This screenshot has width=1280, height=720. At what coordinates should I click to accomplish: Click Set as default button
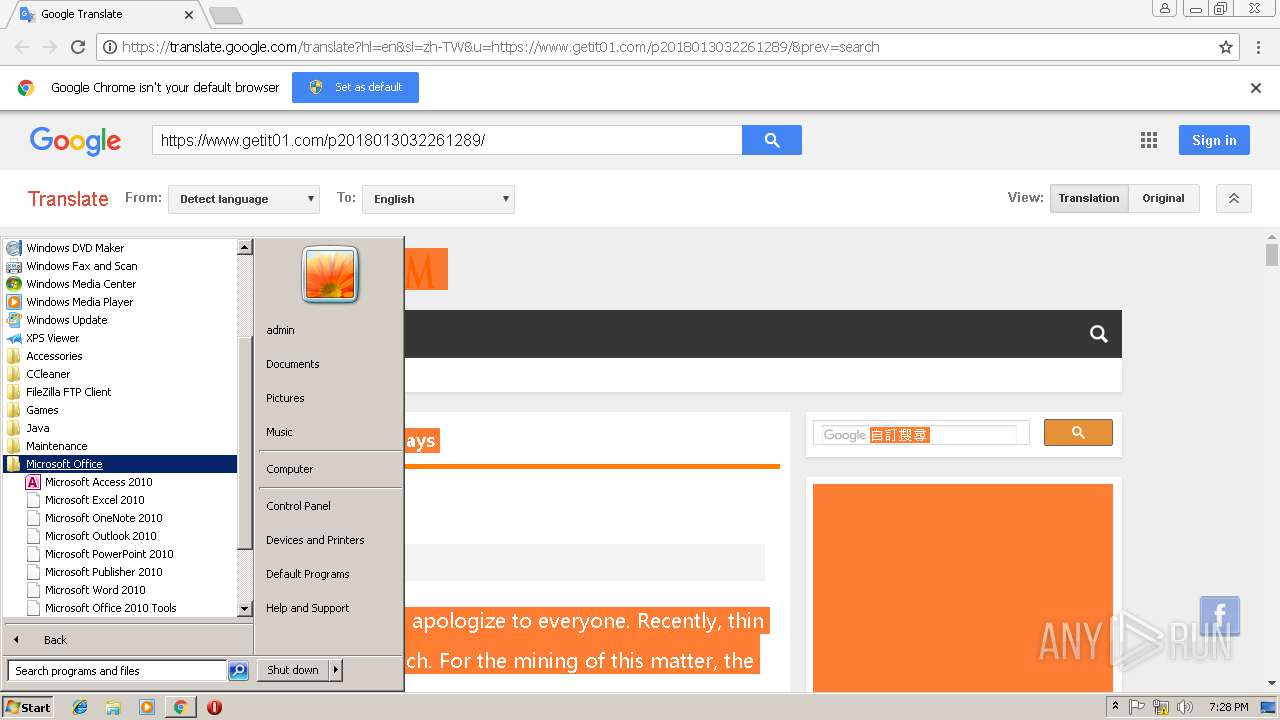coord(355,87)
